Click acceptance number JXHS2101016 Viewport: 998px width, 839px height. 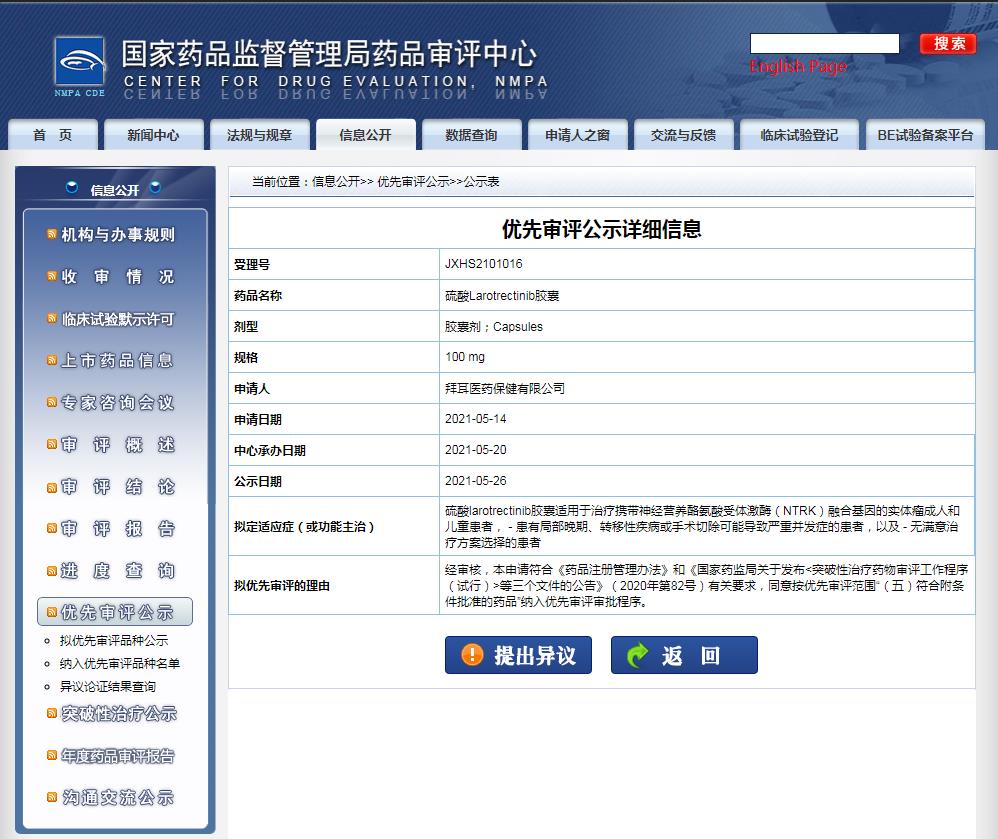(484, 264)
